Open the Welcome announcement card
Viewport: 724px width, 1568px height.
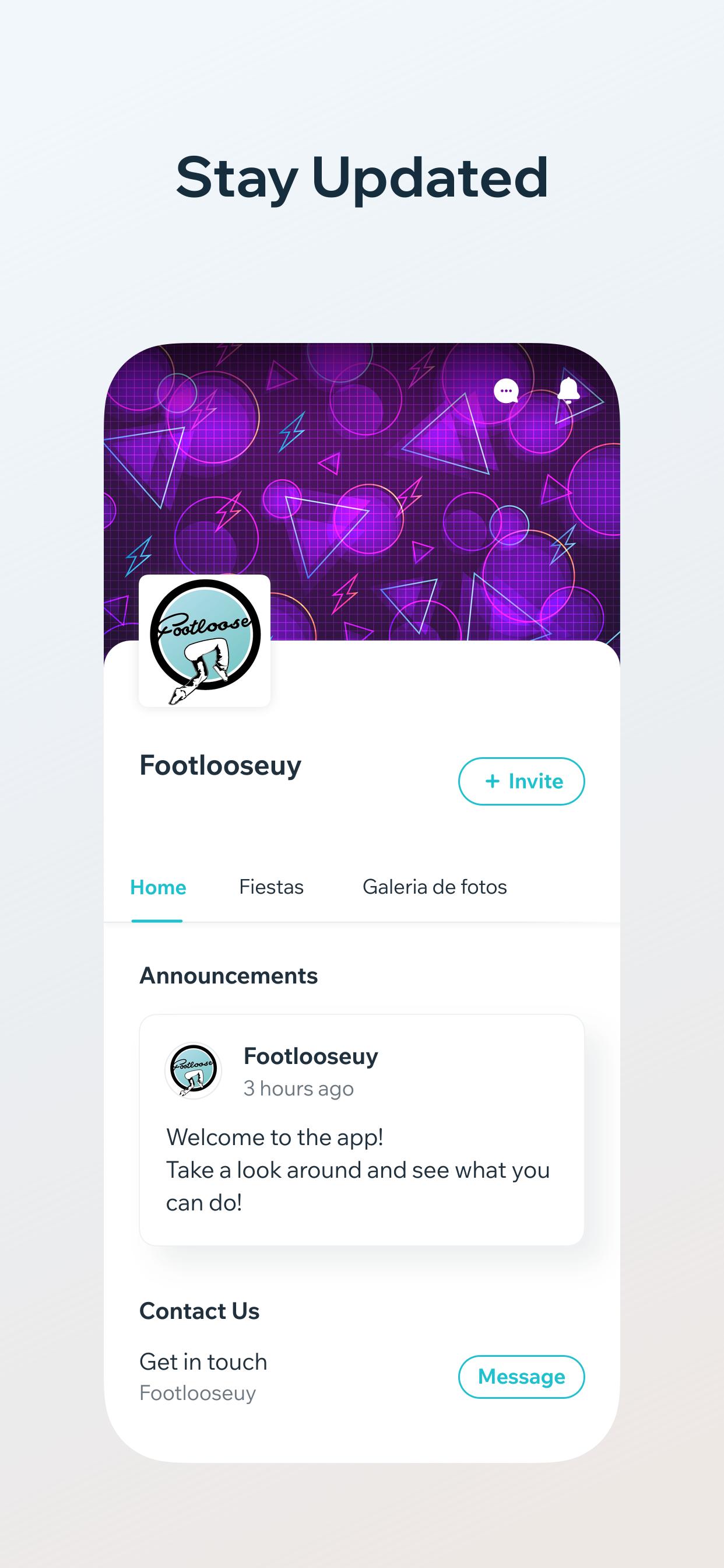[362, 1130]
